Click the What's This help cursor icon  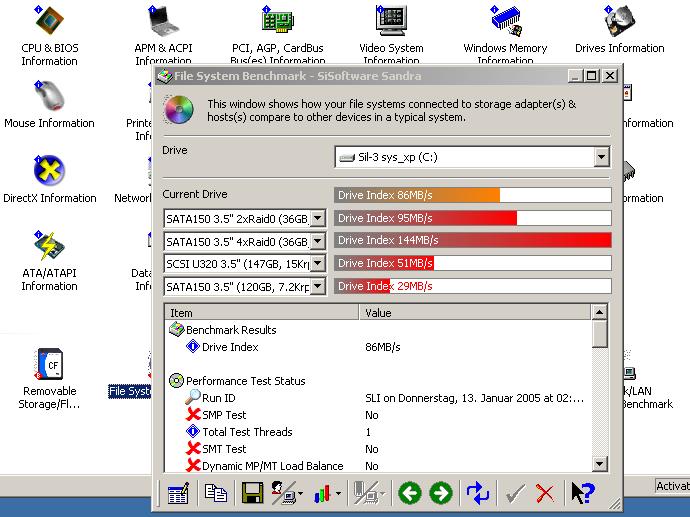pos(583,493)
